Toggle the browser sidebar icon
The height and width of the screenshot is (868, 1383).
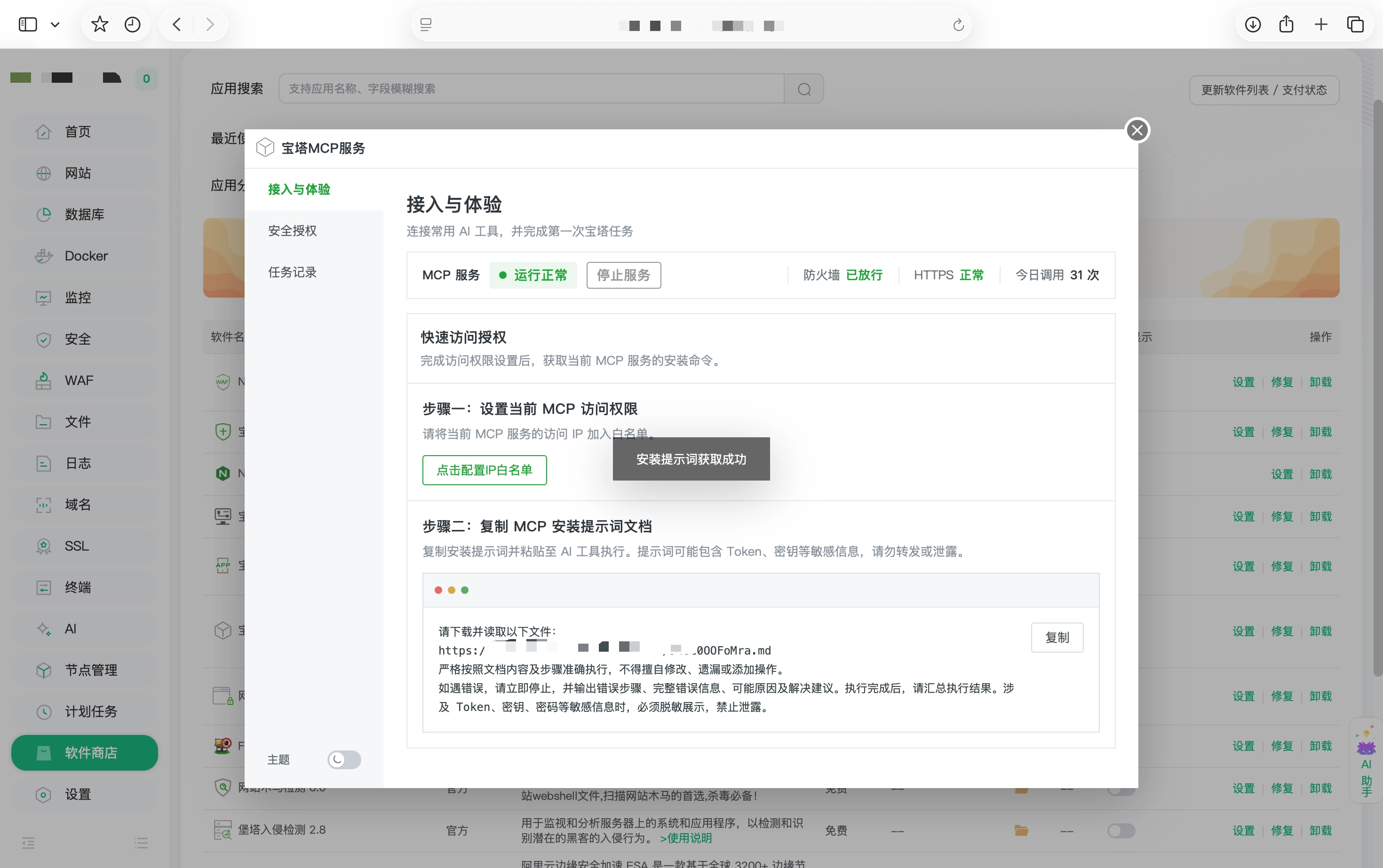[28, 24]
